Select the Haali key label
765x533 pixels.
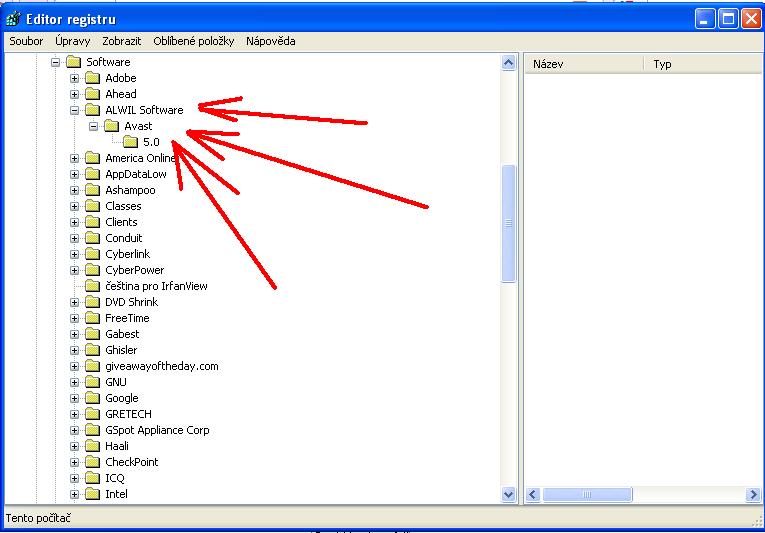tap(117, 447)
